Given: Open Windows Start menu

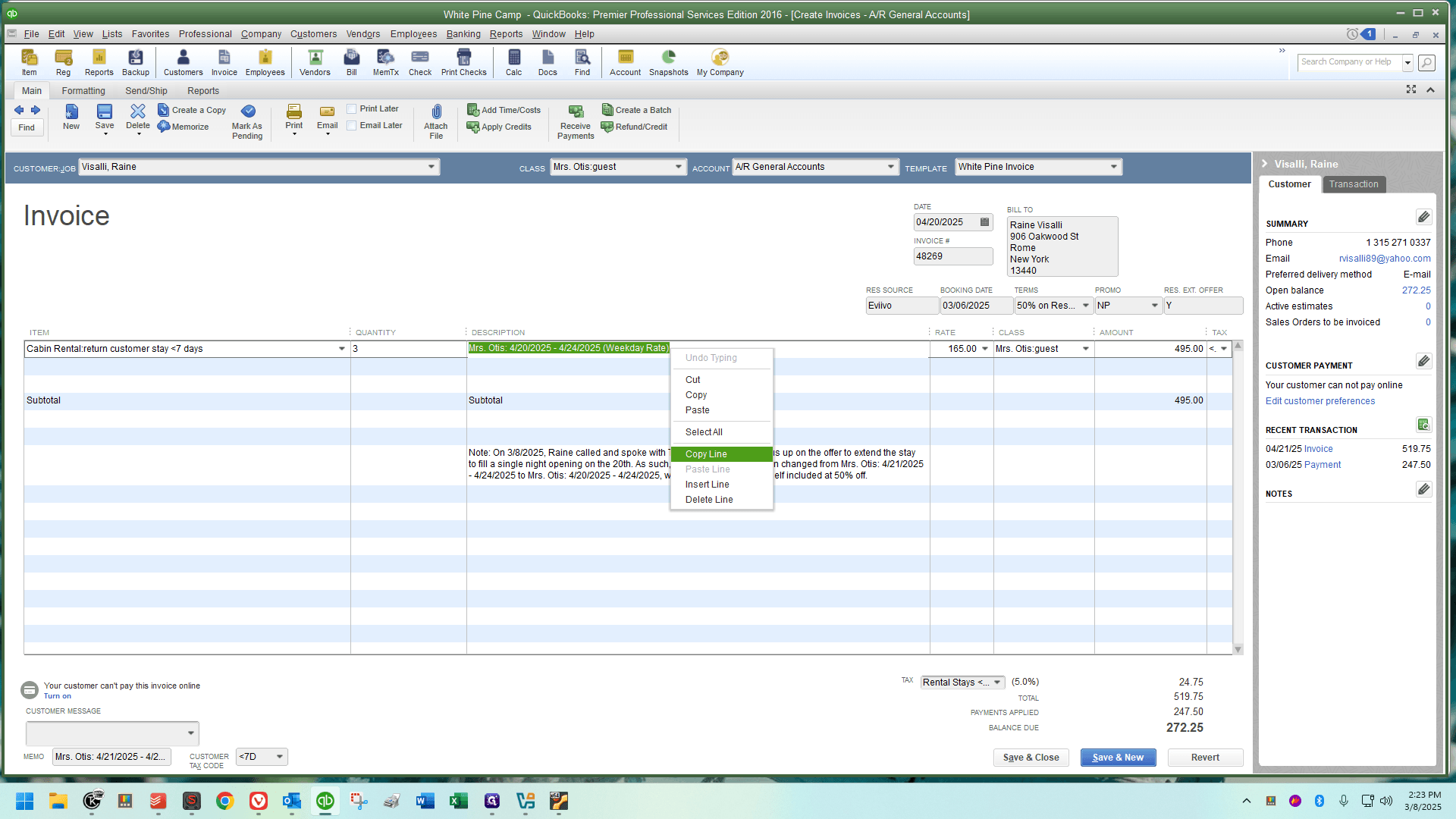Looking at the screenshot, I should pos(25,801).
